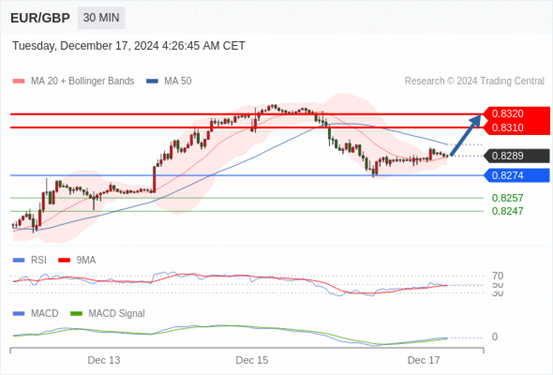Click the black 0.8289 current price tag
The image size is (553, 375).
pyautogui.click(x=516, y=156)
